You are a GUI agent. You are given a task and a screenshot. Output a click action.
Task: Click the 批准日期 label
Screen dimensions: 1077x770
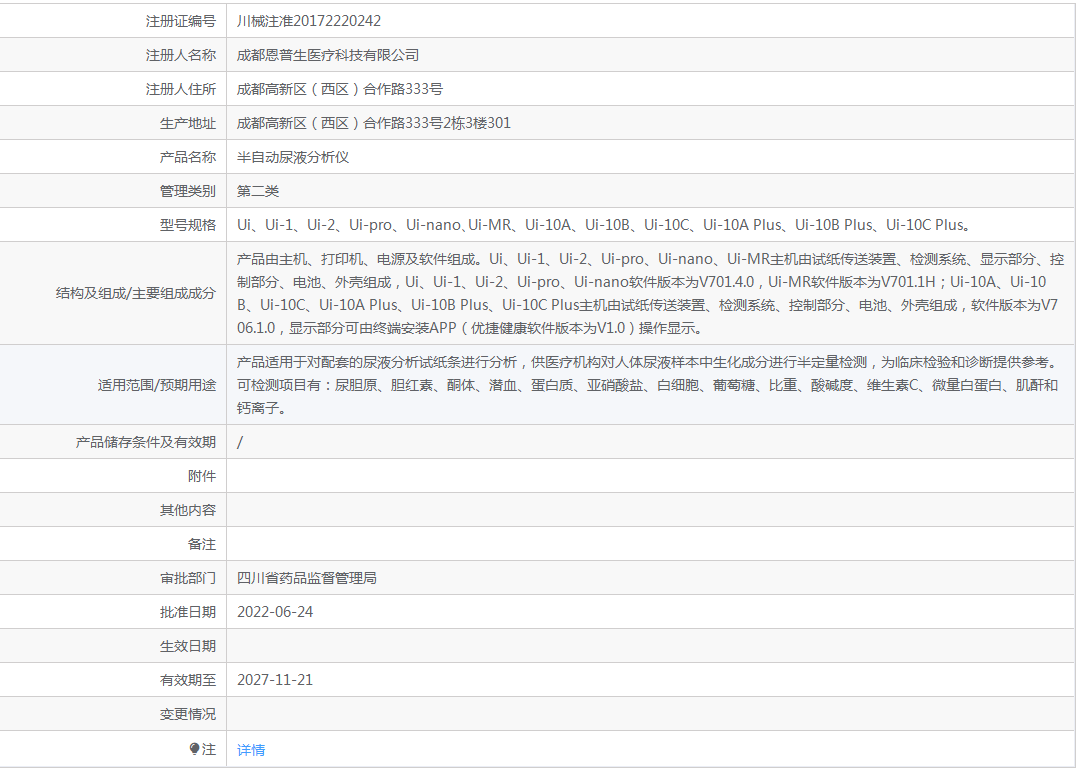[x=188, y=612]
